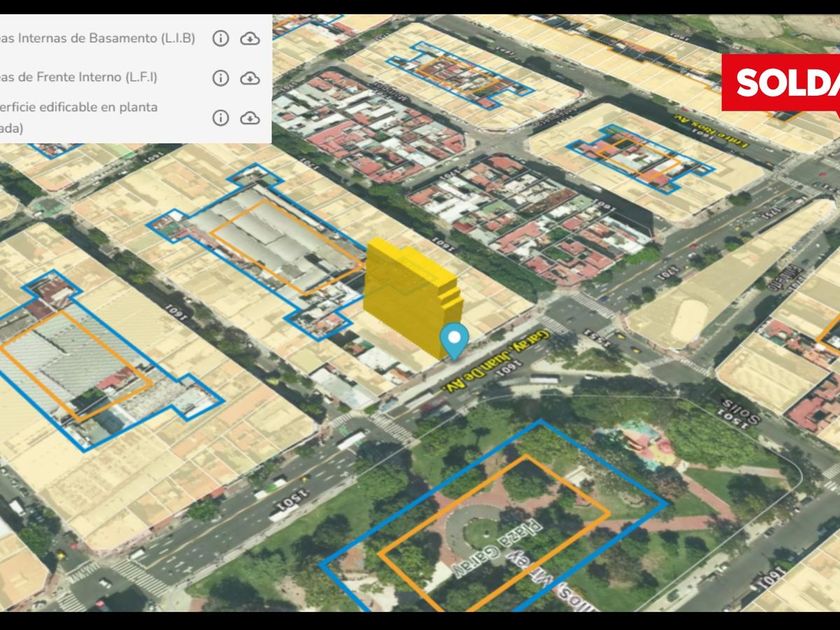Download Líneas de Frente Interno (L.F.I) layer
840x630 pixels.
(x=250, y=78)
